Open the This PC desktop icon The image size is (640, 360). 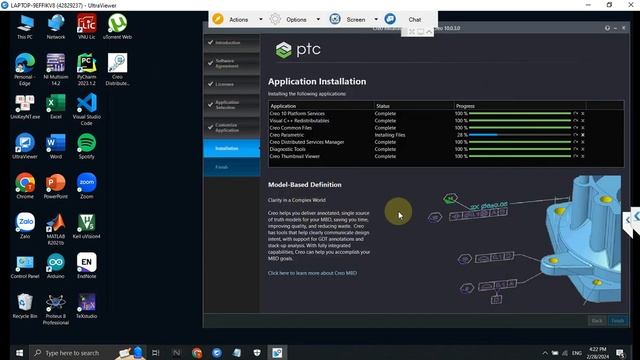pyautogui.click(x=25, y=27)
